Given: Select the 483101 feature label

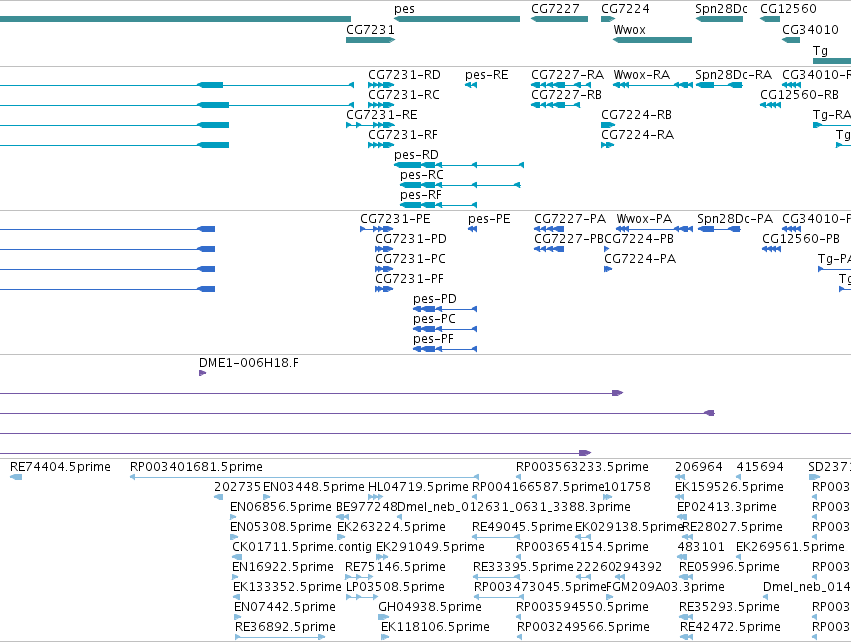Looking at the screenshot, I should [x=701, y=547].
